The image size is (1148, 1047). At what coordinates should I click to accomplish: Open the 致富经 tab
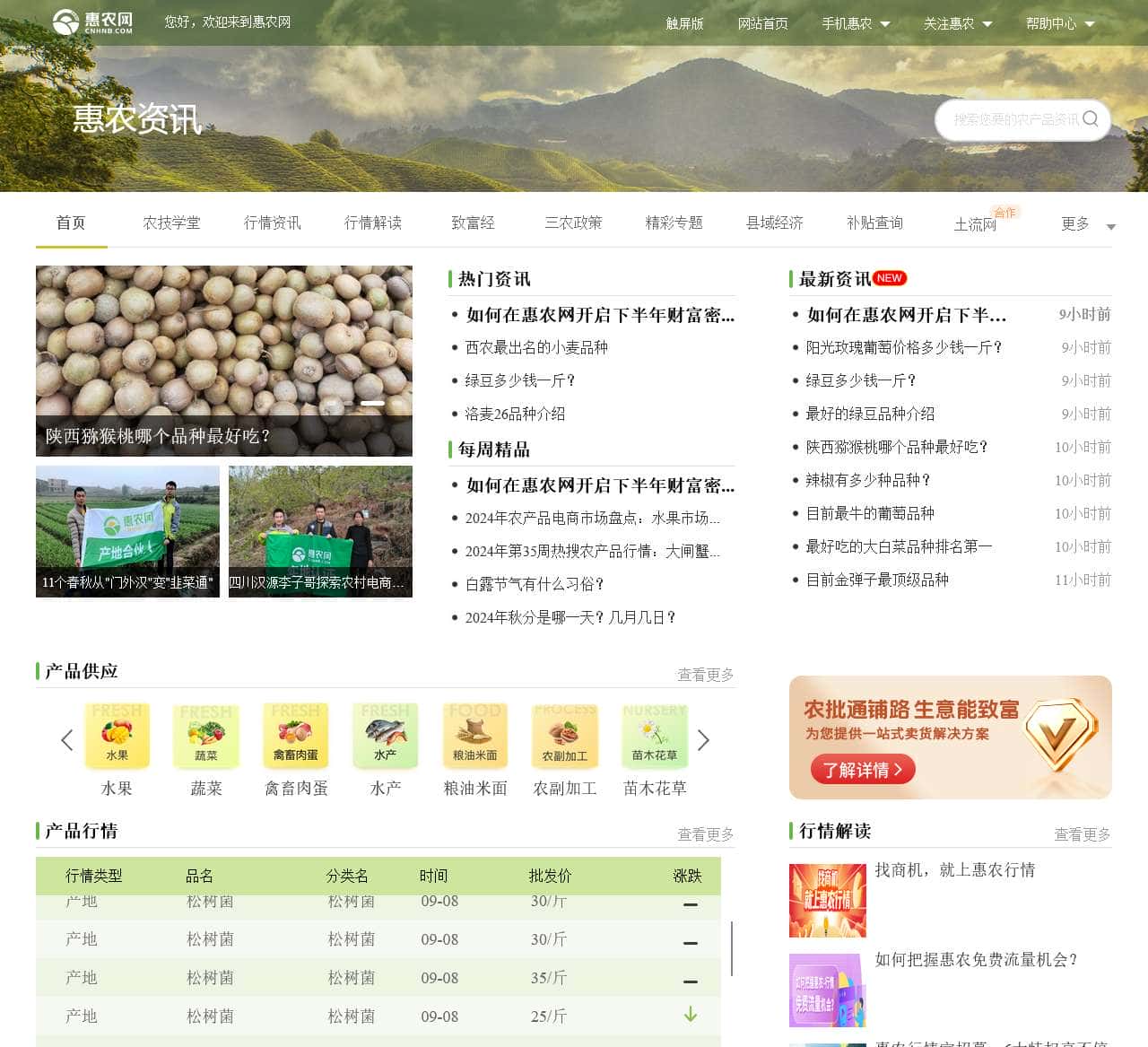click(x=473, y=222)
